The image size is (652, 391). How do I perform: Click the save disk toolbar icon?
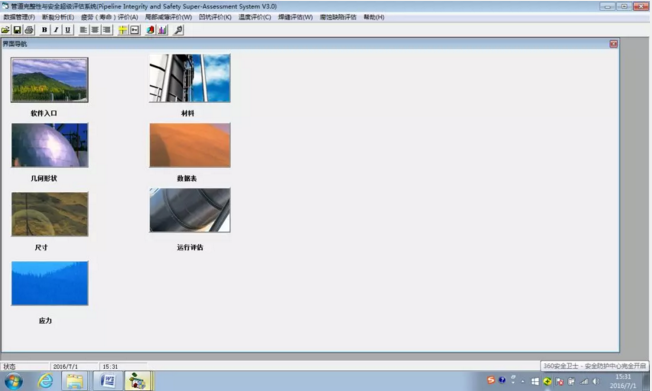click(17, 30)
